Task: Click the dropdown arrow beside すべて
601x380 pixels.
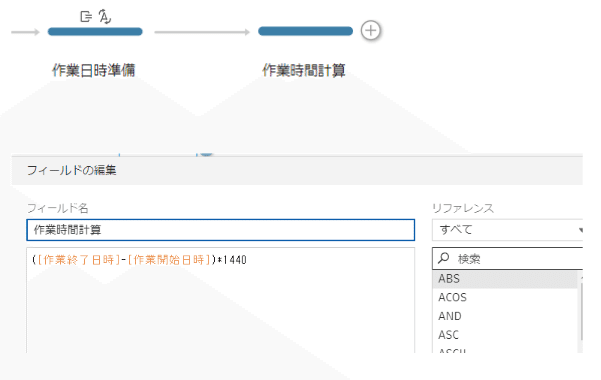Action: pyautogui.click(x=580, y=230)
